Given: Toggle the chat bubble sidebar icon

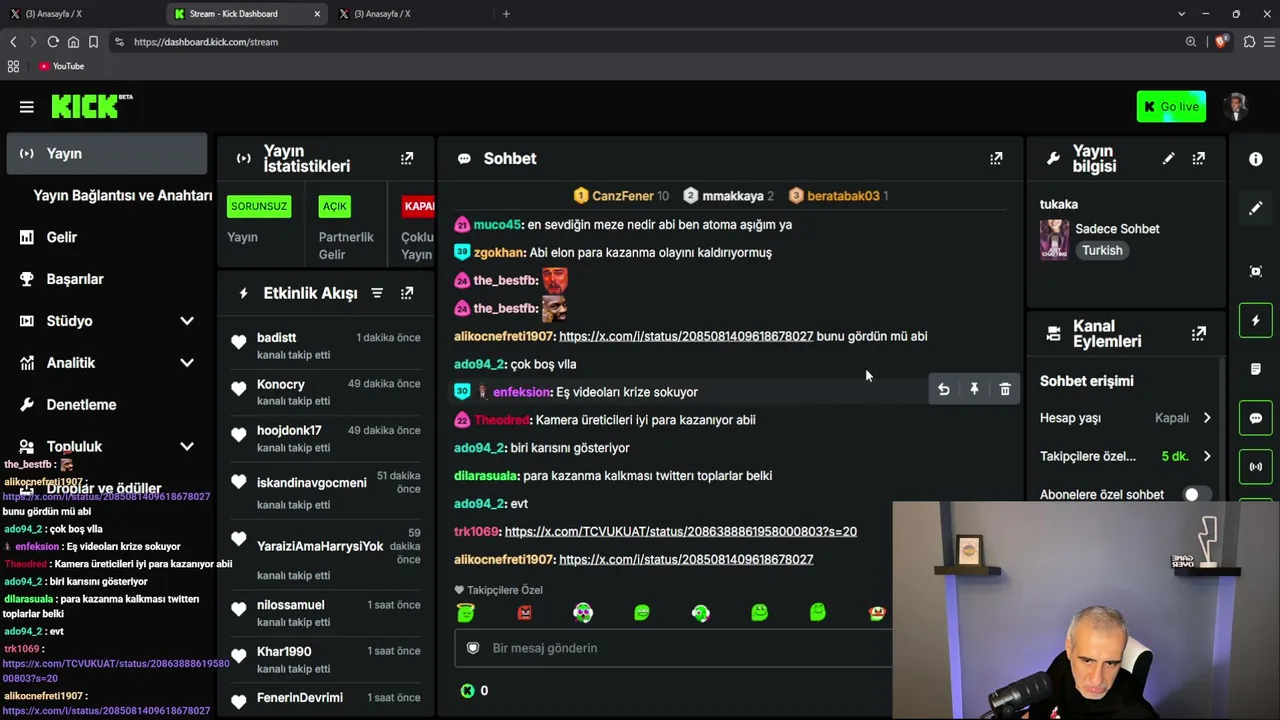Looking at the screenshot, I should click(x=1256, y=418).
